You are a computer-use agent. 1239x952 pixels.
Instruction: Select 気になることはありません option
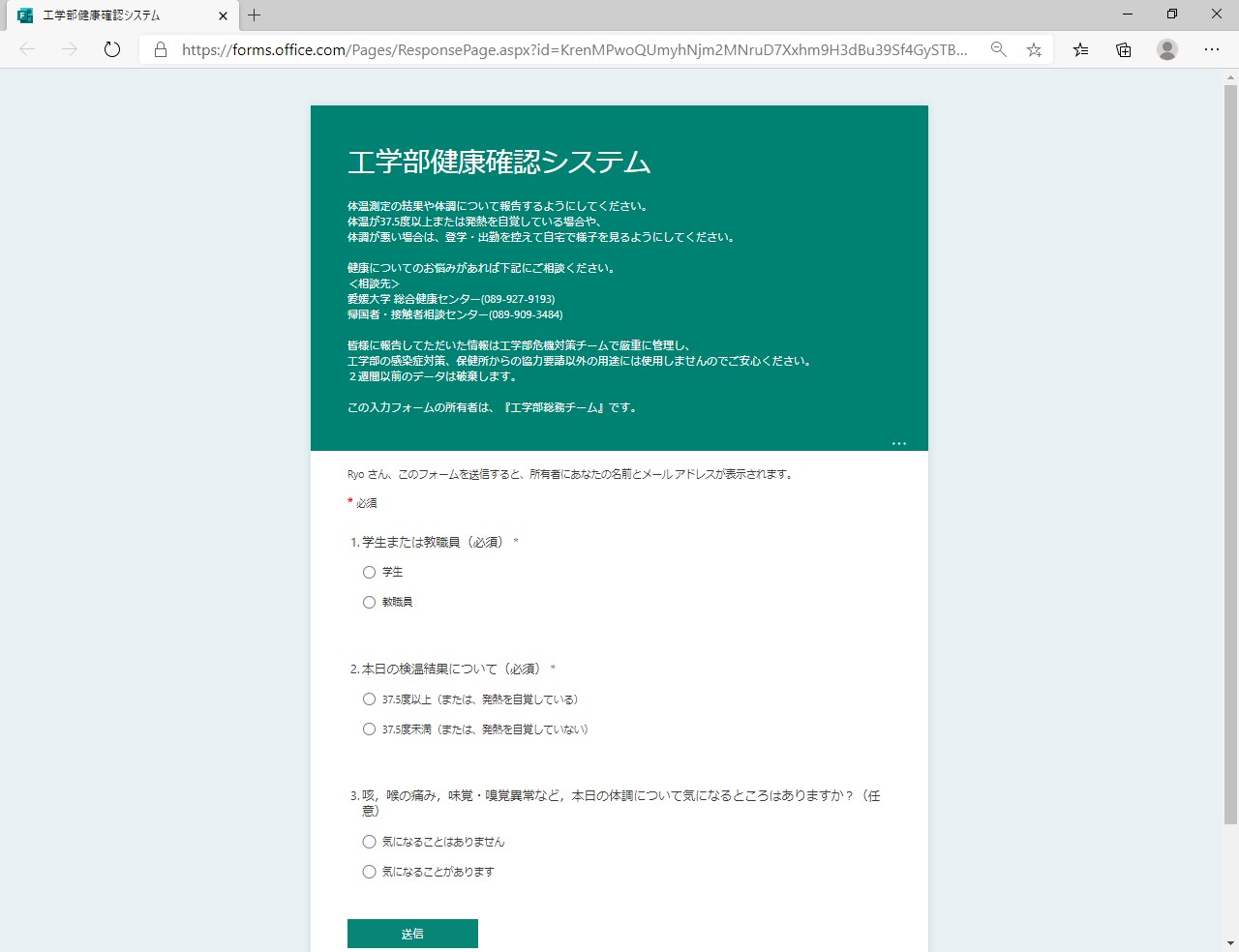click(369, 842)
